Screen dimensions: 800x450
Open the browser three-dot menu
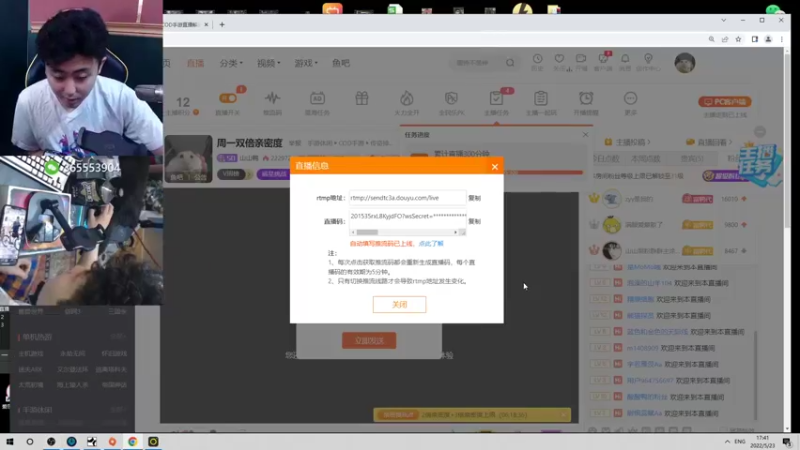click(x=782, y=39)
